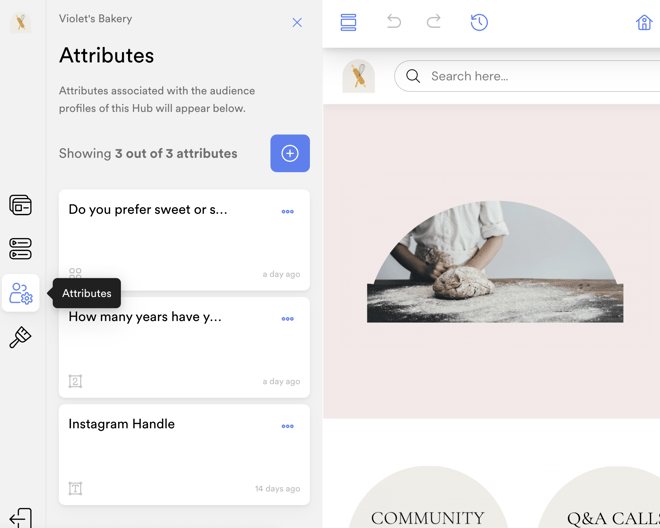Click 'Violet's Bakery' hub name
The height and width of the screenshot is (528, 660).
click(x=96, y=19)
